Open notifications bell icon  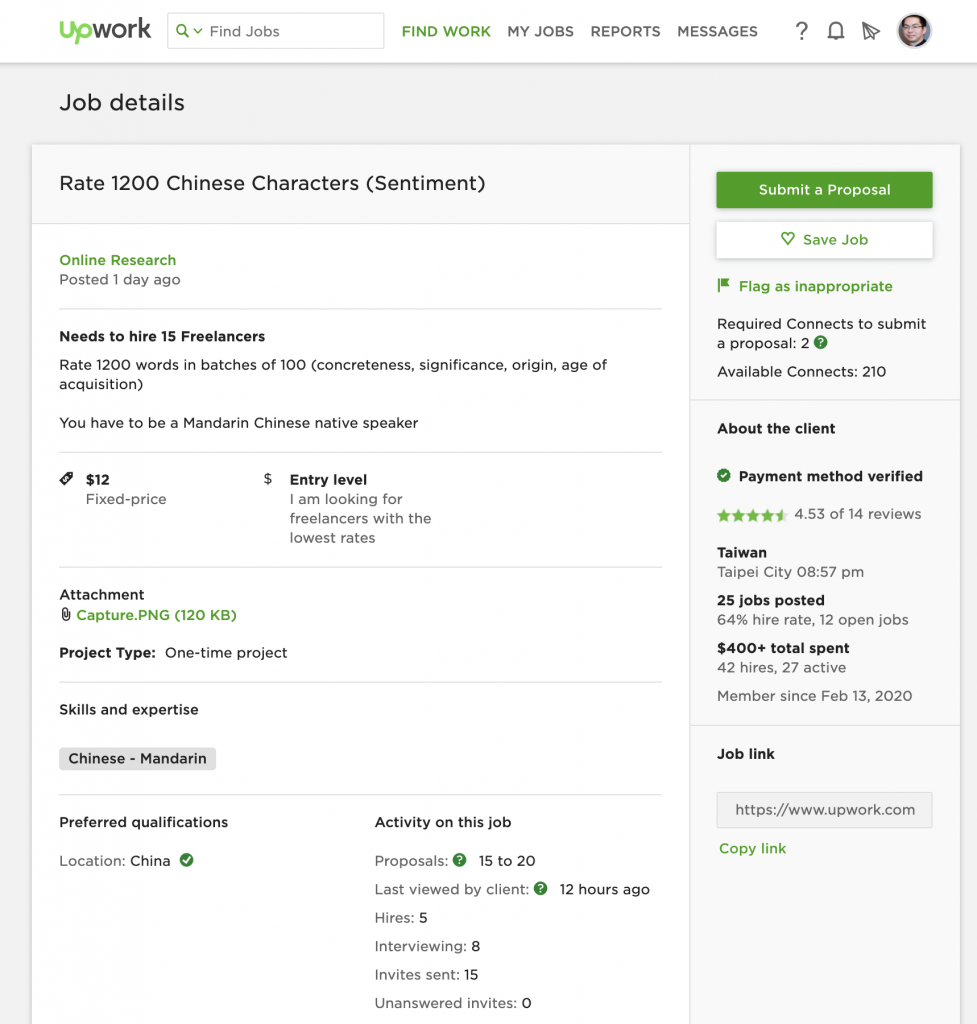[x=836, y=31]
